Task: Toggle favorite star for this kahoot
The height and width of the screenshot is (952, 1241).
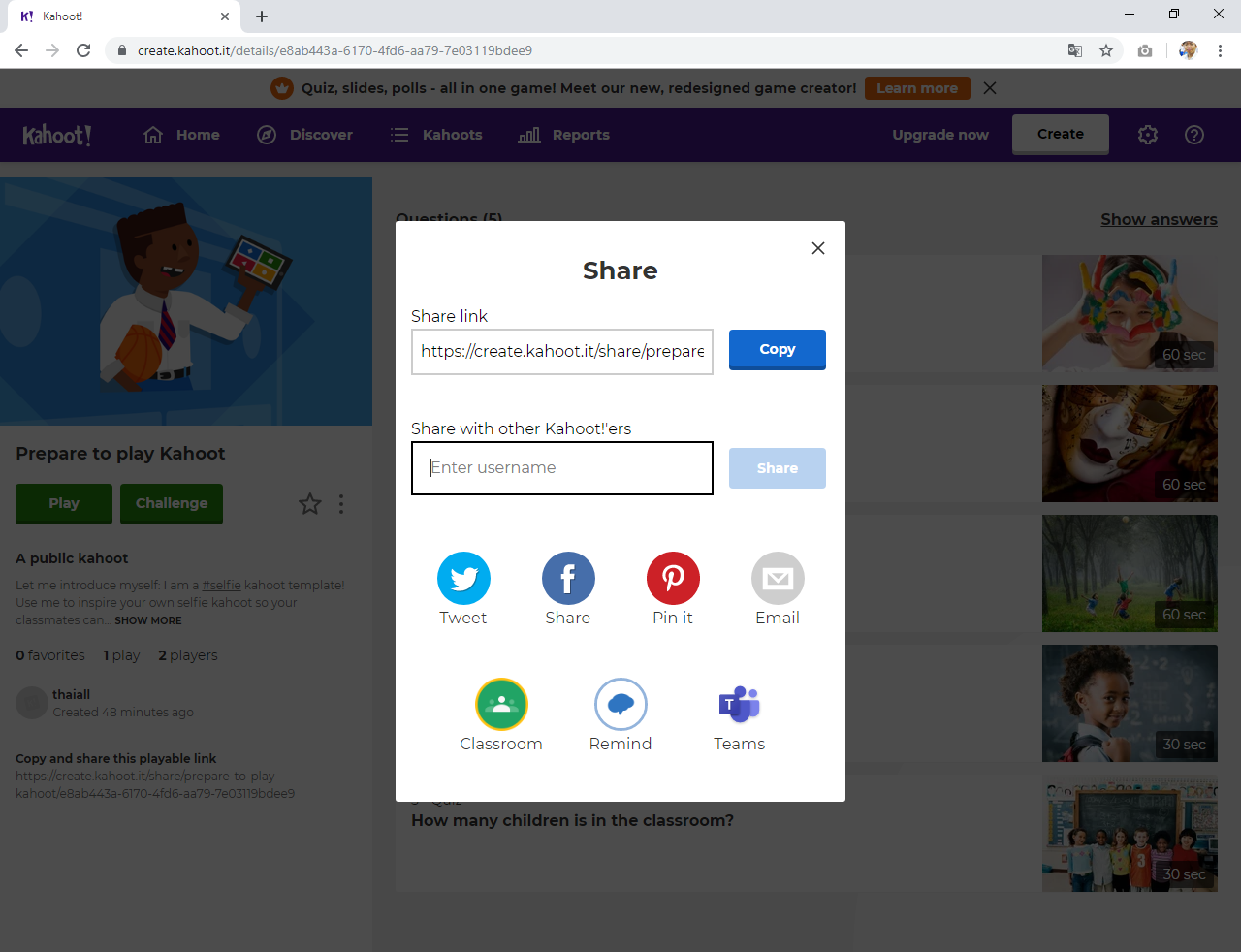Action: click(310, 504)
